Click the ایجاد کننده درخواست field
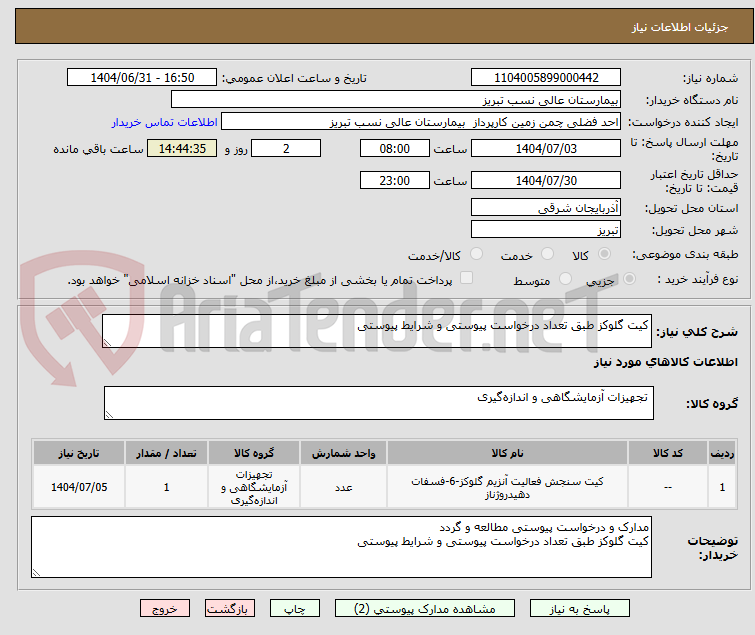The width and height of the screenshot is (755, 635). point(421,122)
